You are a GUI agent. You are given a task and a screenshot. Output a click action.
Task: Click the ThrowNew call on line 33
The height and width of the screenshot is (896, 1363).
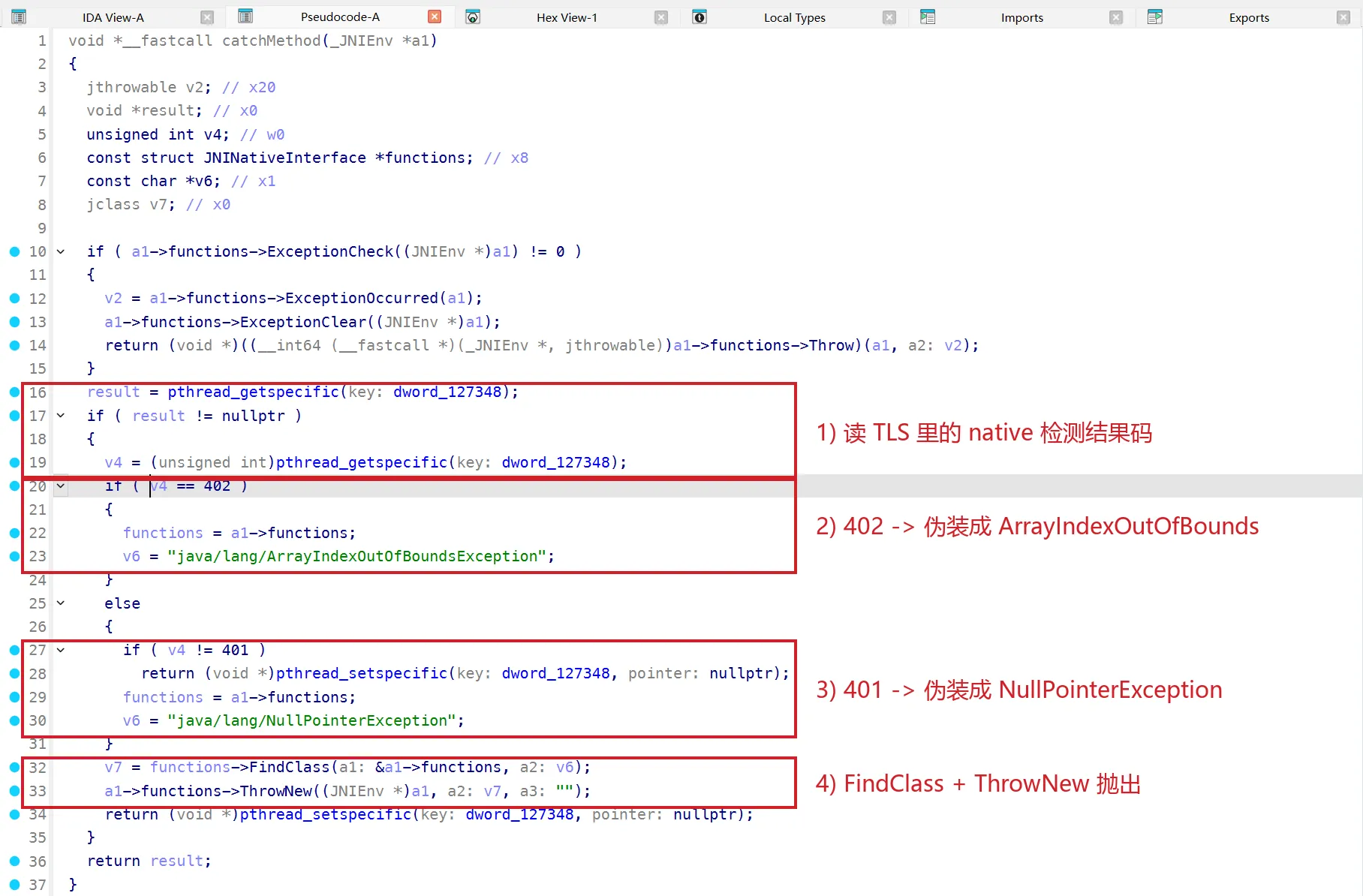pos(276,791)
